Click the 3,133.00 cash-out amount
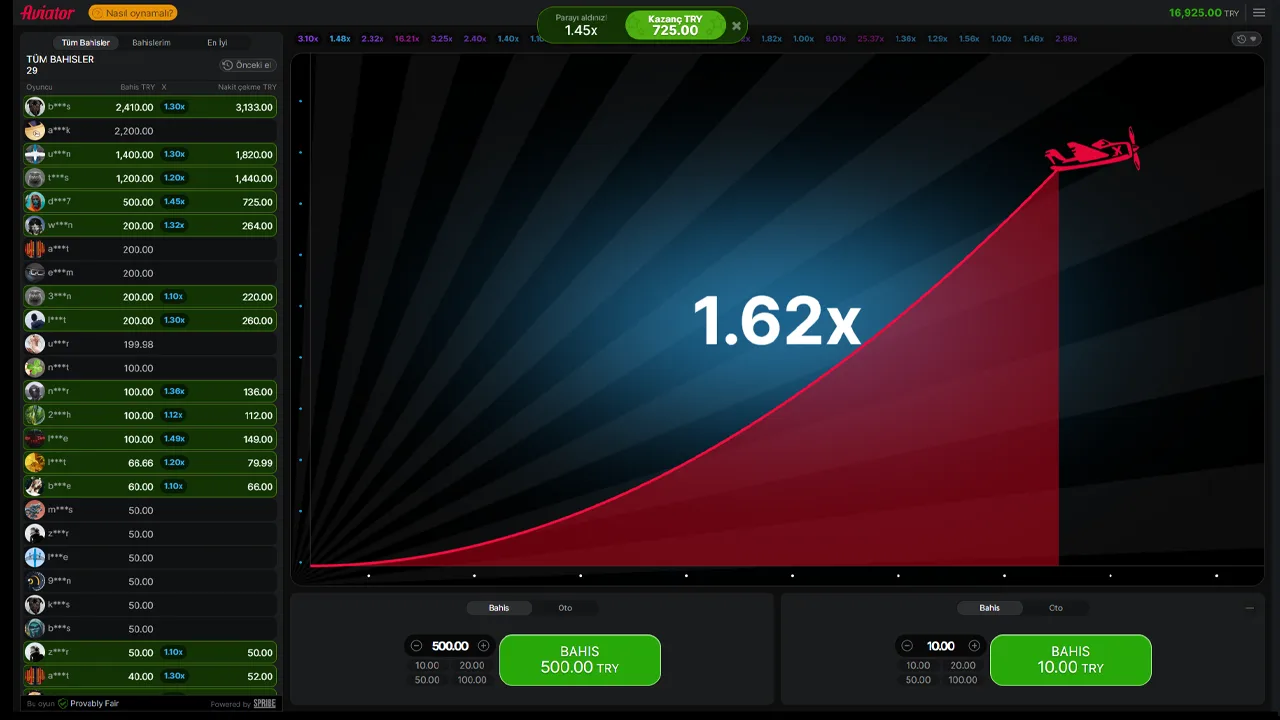 click(254, 107)
